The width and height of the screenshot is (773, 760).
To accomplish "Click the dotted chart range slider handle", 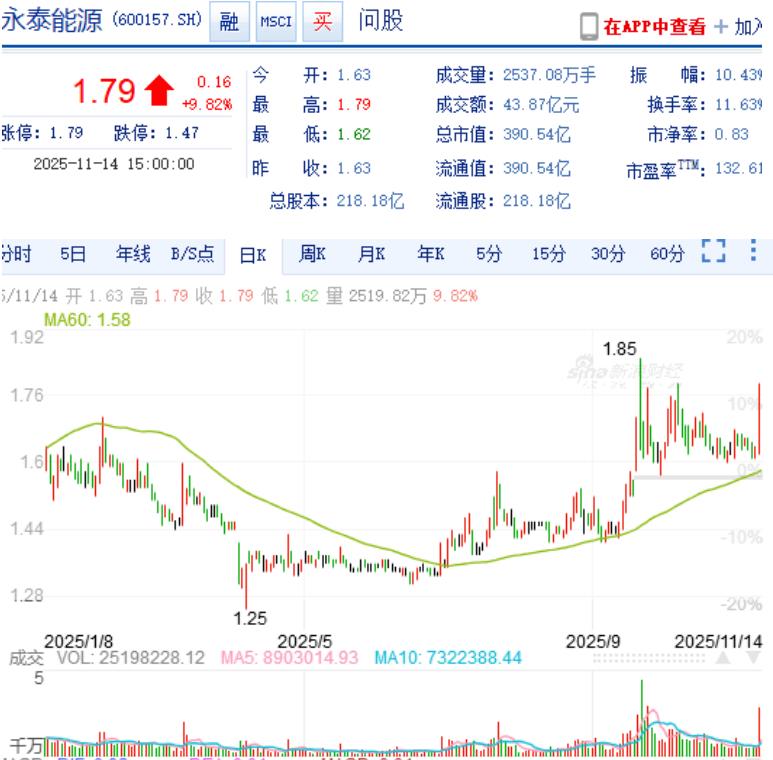I will point(648,658).
